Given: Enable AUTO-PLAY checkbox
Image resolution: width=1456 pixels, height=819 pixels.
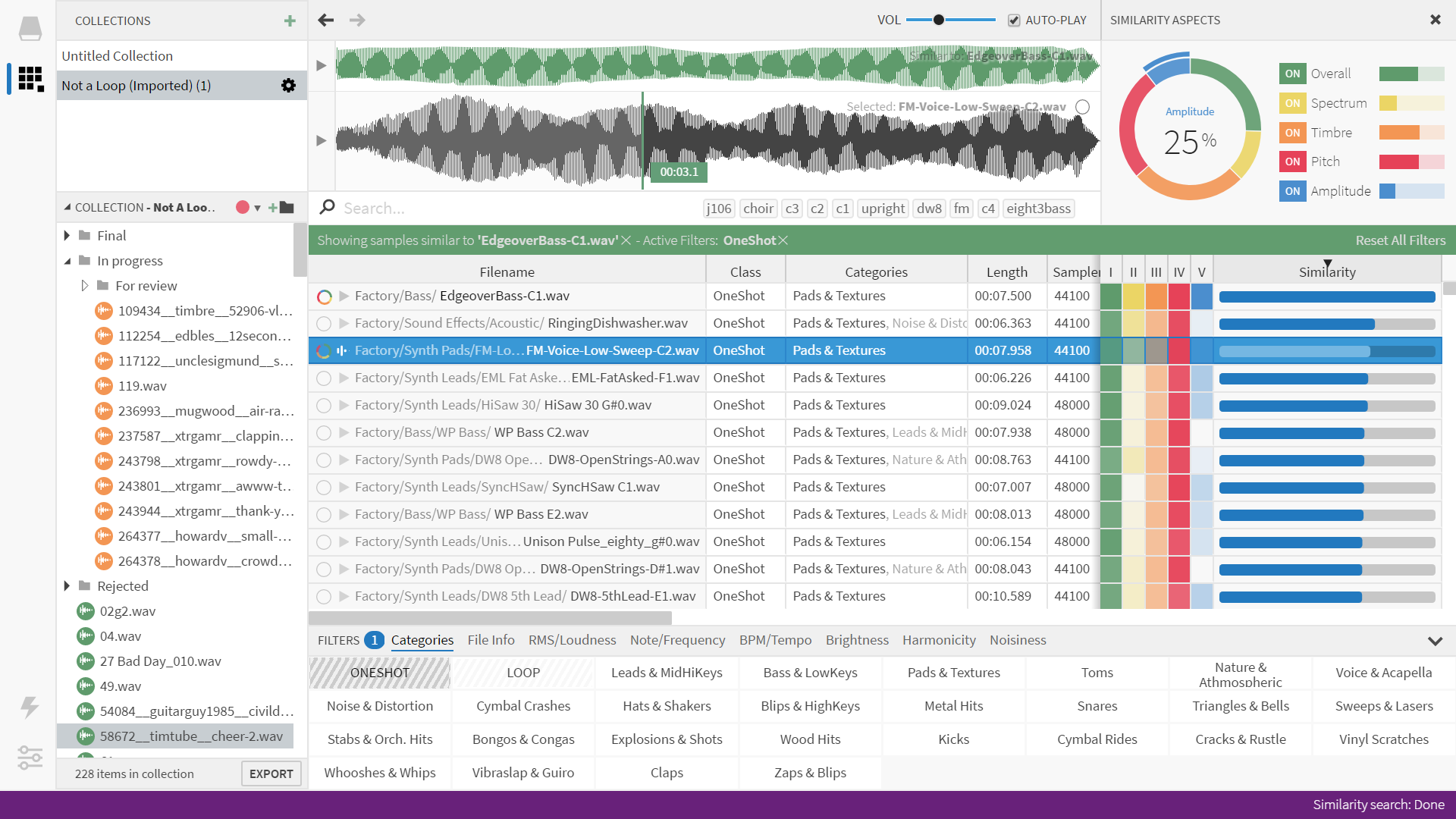Looking at the screenshot, I should [x=1014, y=19].
